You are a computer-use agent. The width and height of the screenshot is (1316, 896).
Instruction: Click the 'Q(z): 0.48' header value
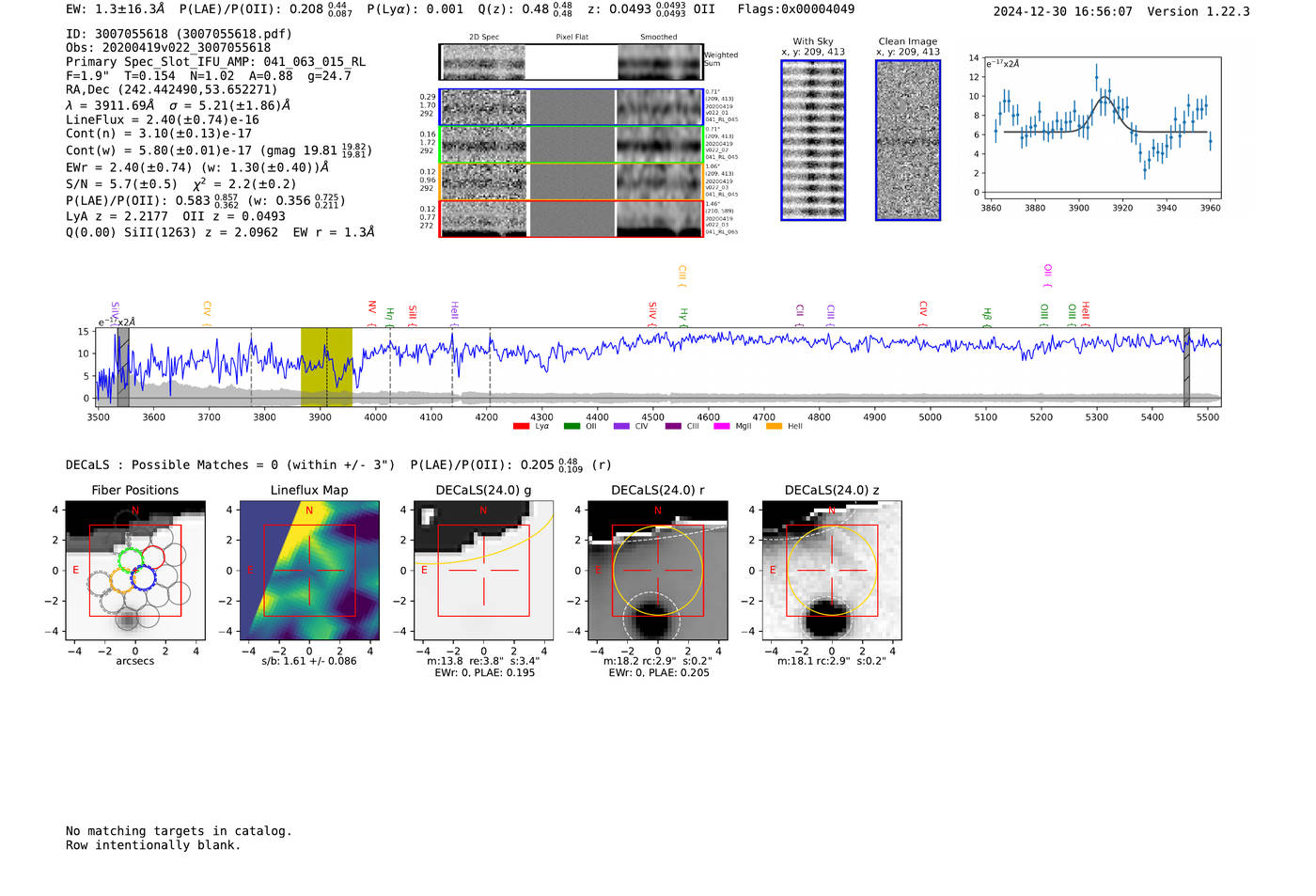click(x=513, y=9)
